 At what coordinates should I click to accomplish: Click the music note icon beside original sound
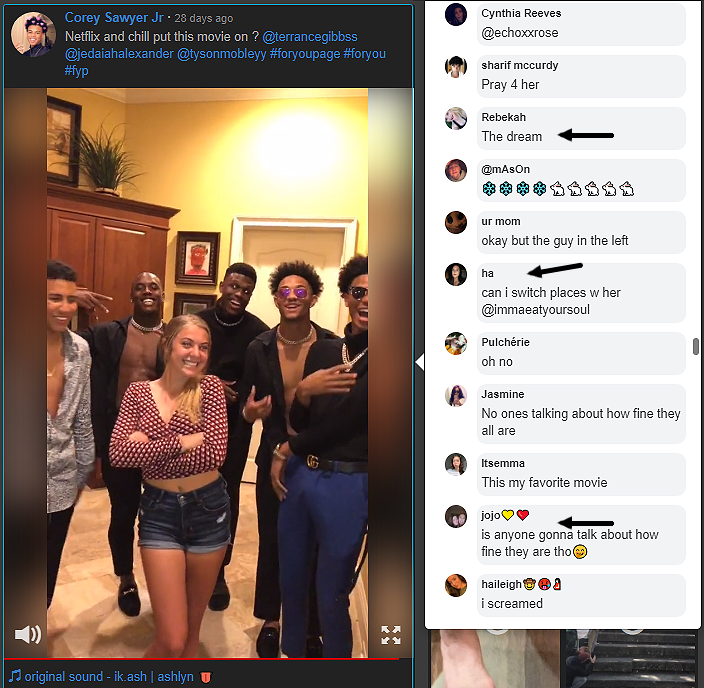15,675
